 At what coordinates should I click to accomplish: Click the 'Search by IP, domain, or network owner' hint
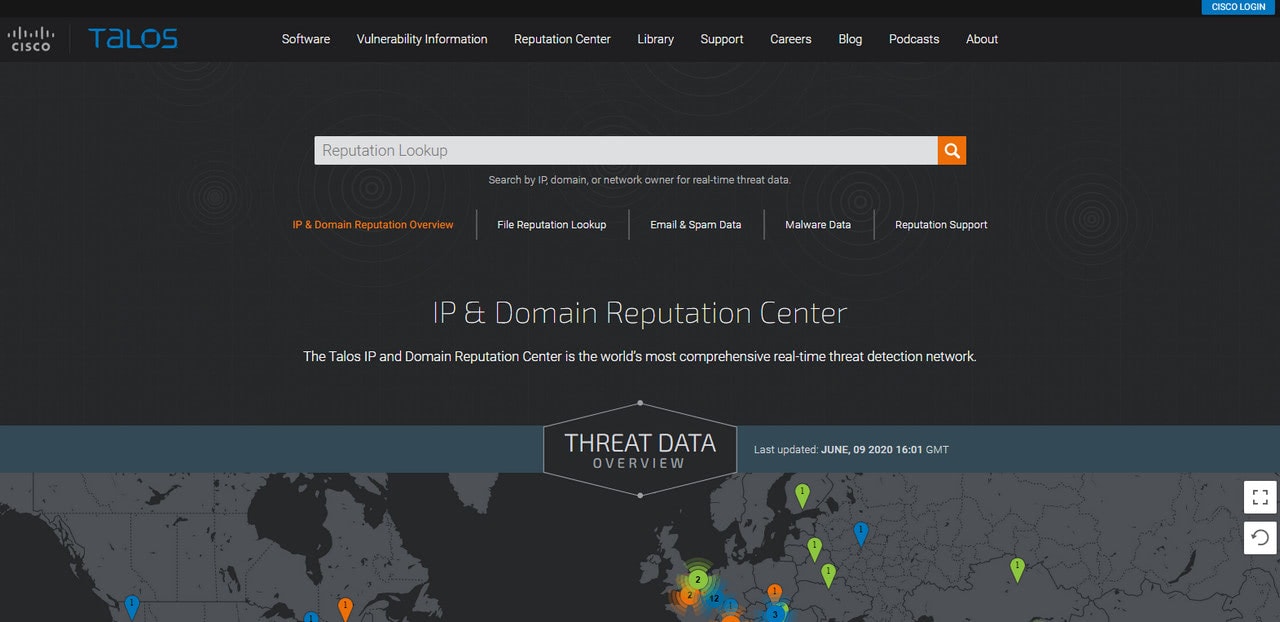(640, 180)
